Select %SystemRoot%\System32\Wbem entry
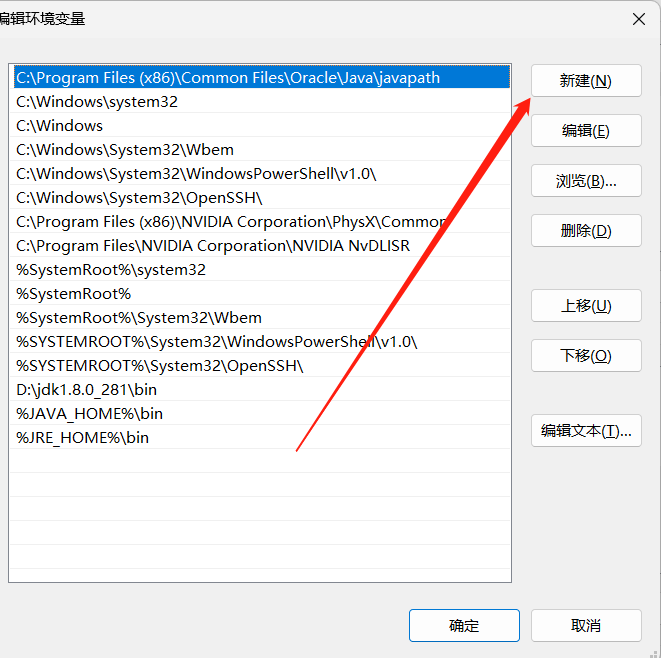Viewport: 661px width, 658px height. [260, 318]
